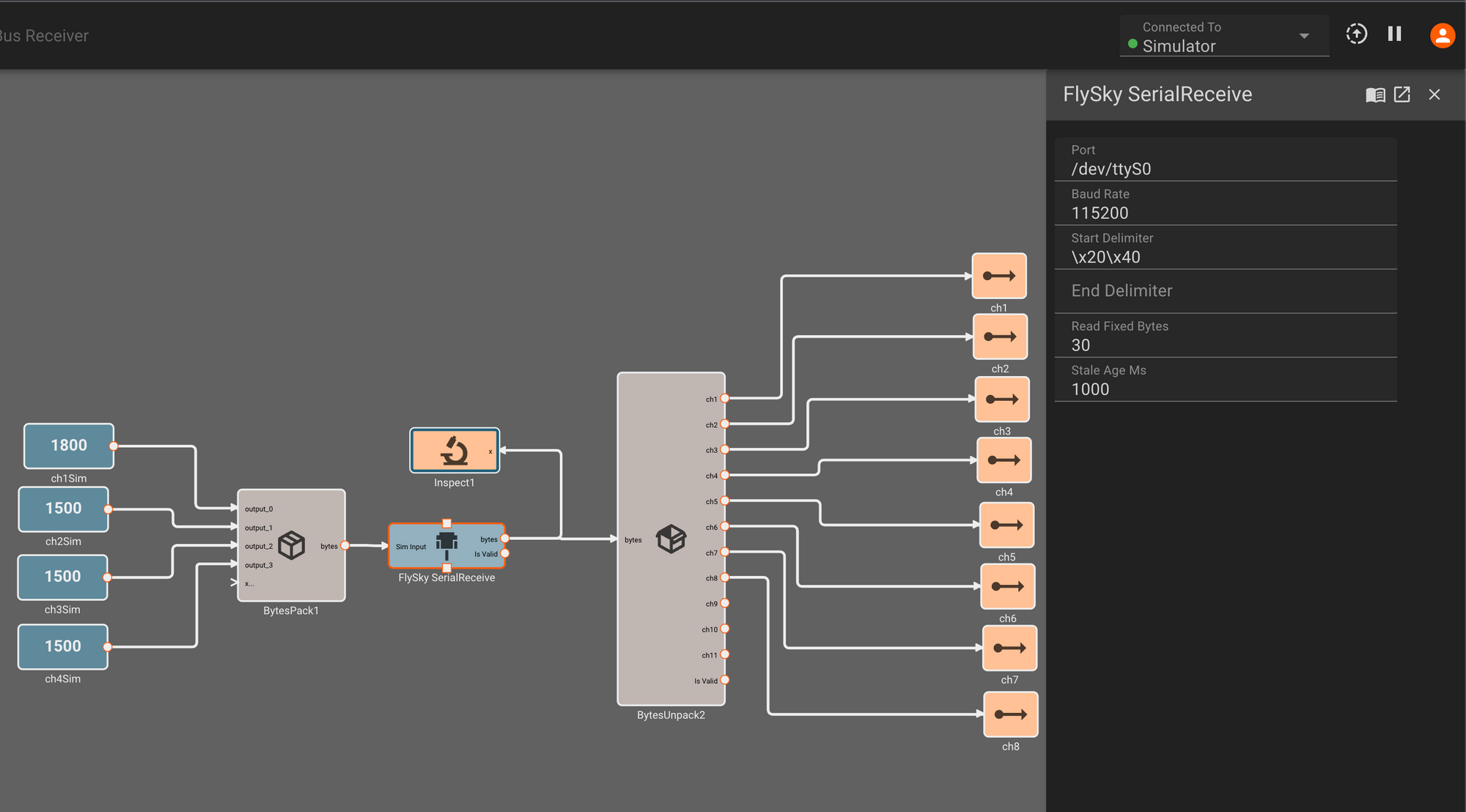1466x812 pixels.
Task: Open the Connected To Simulator dropdown
Action: pos(1304,36)
